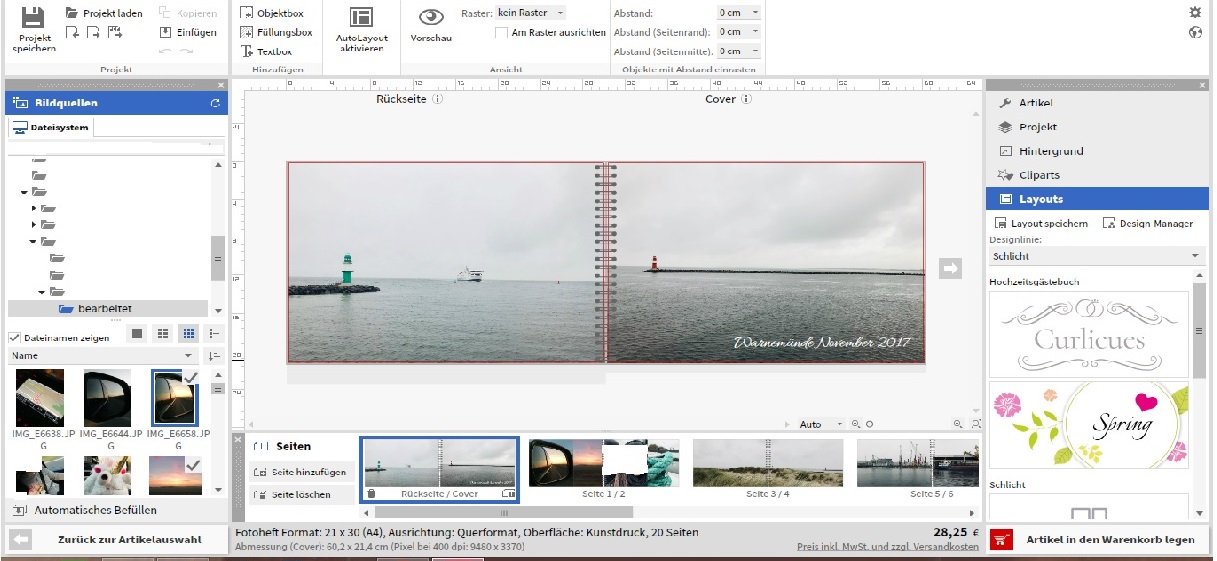The width and height of the screenshot is (1217, 561).
Task: Switch to small grid view icon
Action: tap(189, 333)
